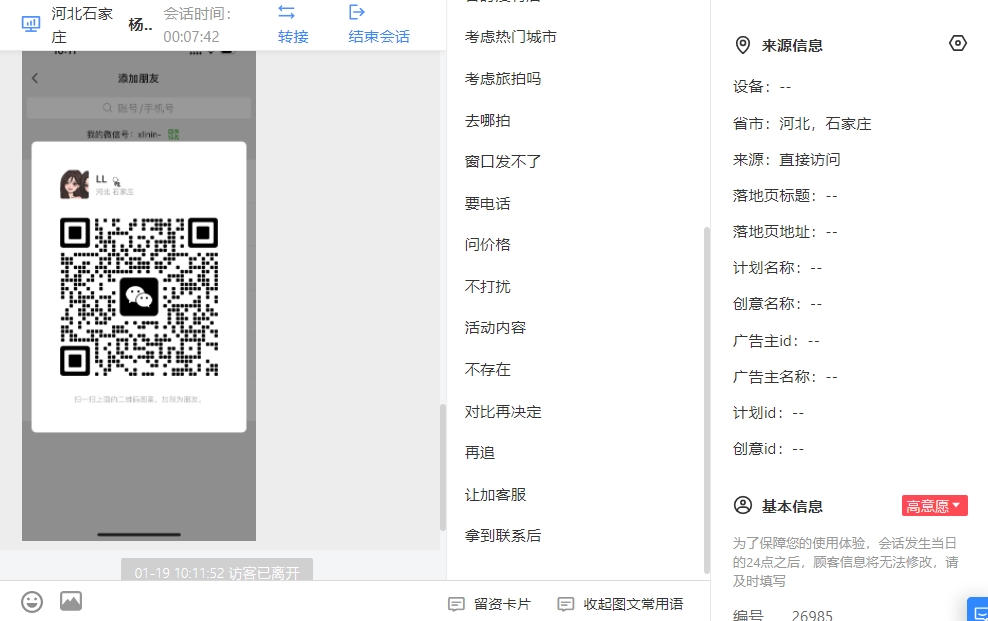Image resolution: width=988 pixels, height=621 pixels.
Task: Click the 落地页地址 row
Action: [785, 232]
